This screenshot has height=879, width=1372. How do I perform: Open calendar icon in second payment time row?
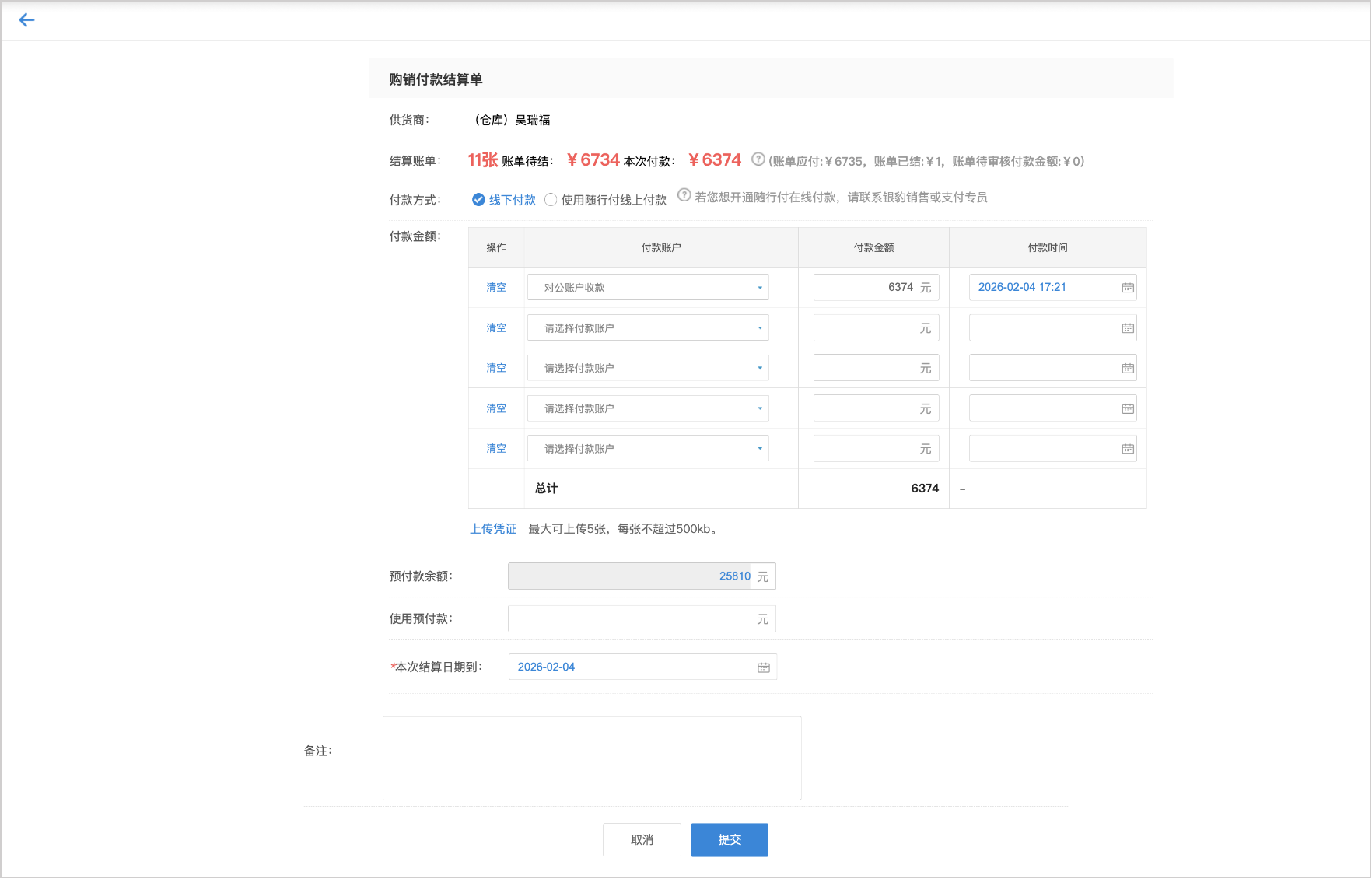[1127, 328]
